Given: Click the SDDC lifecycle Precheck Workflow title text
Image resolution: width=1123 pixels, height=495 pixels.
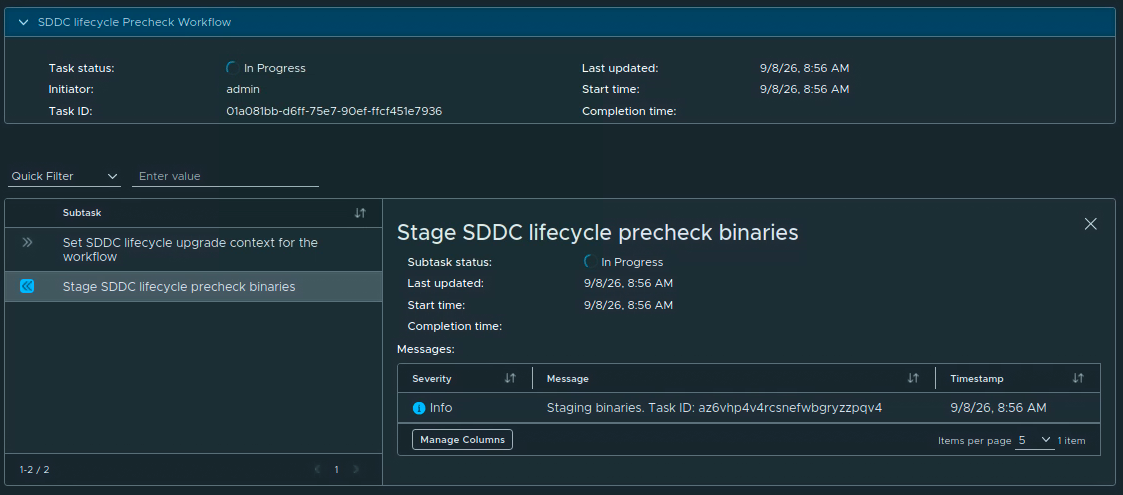Looking at the screenshot, I should [135, 22].
